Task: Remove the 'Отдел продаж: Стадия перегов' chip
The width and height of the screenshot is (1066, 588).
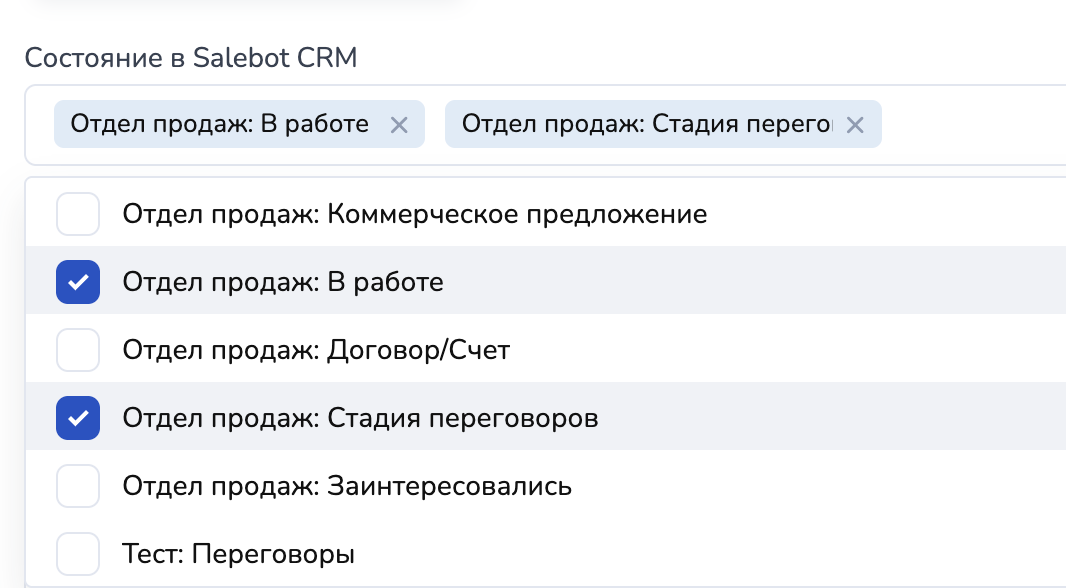Action: coord(854,125)
